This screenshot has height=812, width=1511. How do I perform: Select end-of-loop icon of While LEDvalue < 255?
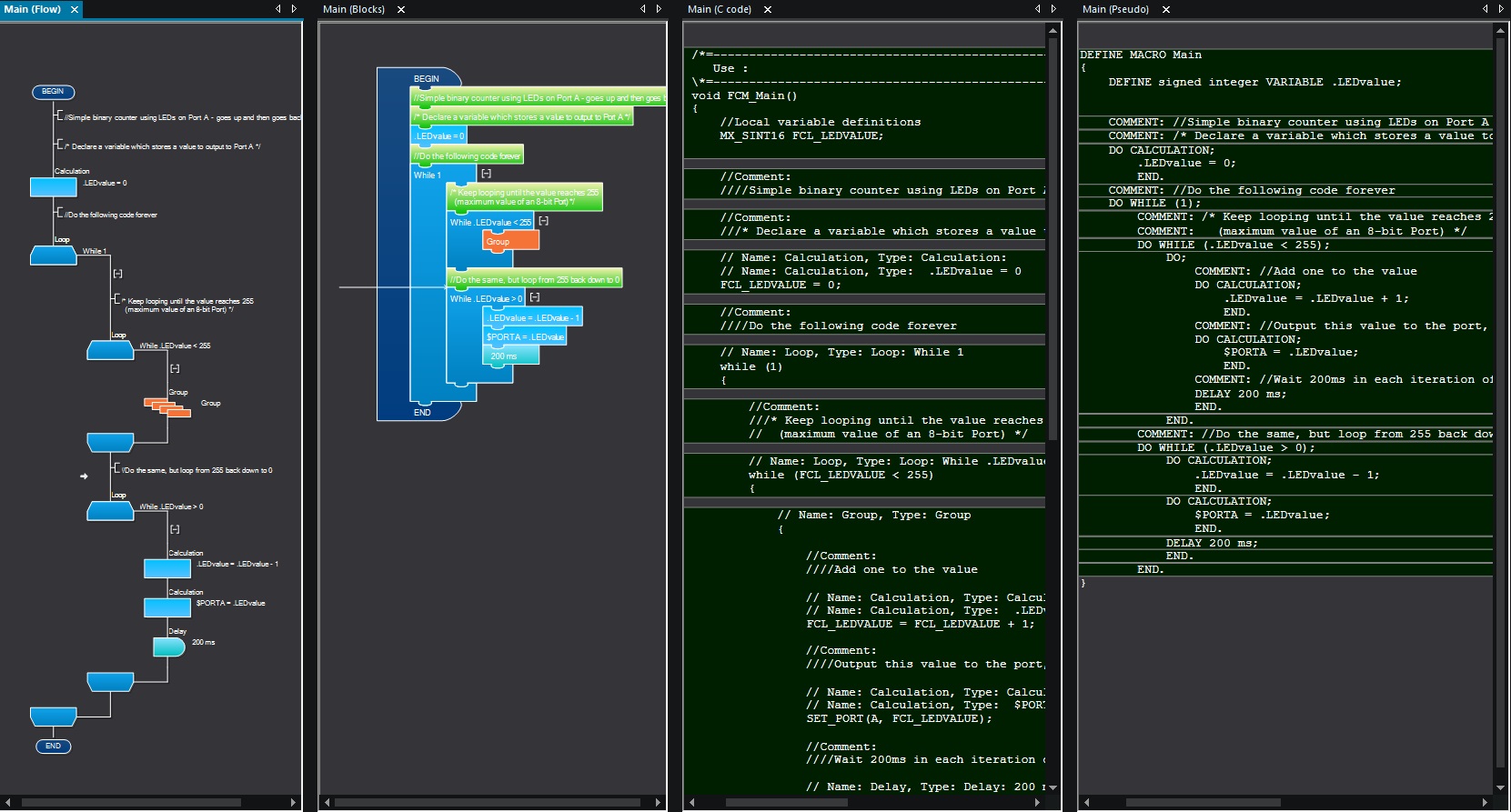(110, 443)
